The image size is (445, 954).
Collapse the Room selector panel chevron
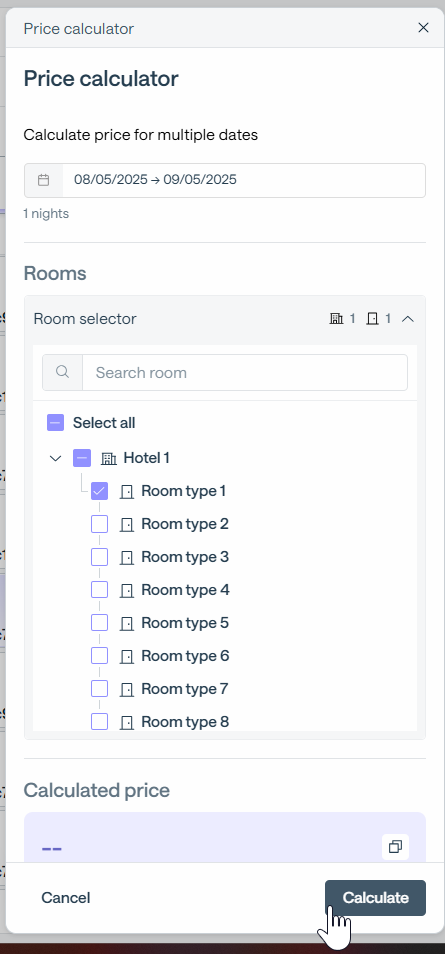(x=408, y=318)
